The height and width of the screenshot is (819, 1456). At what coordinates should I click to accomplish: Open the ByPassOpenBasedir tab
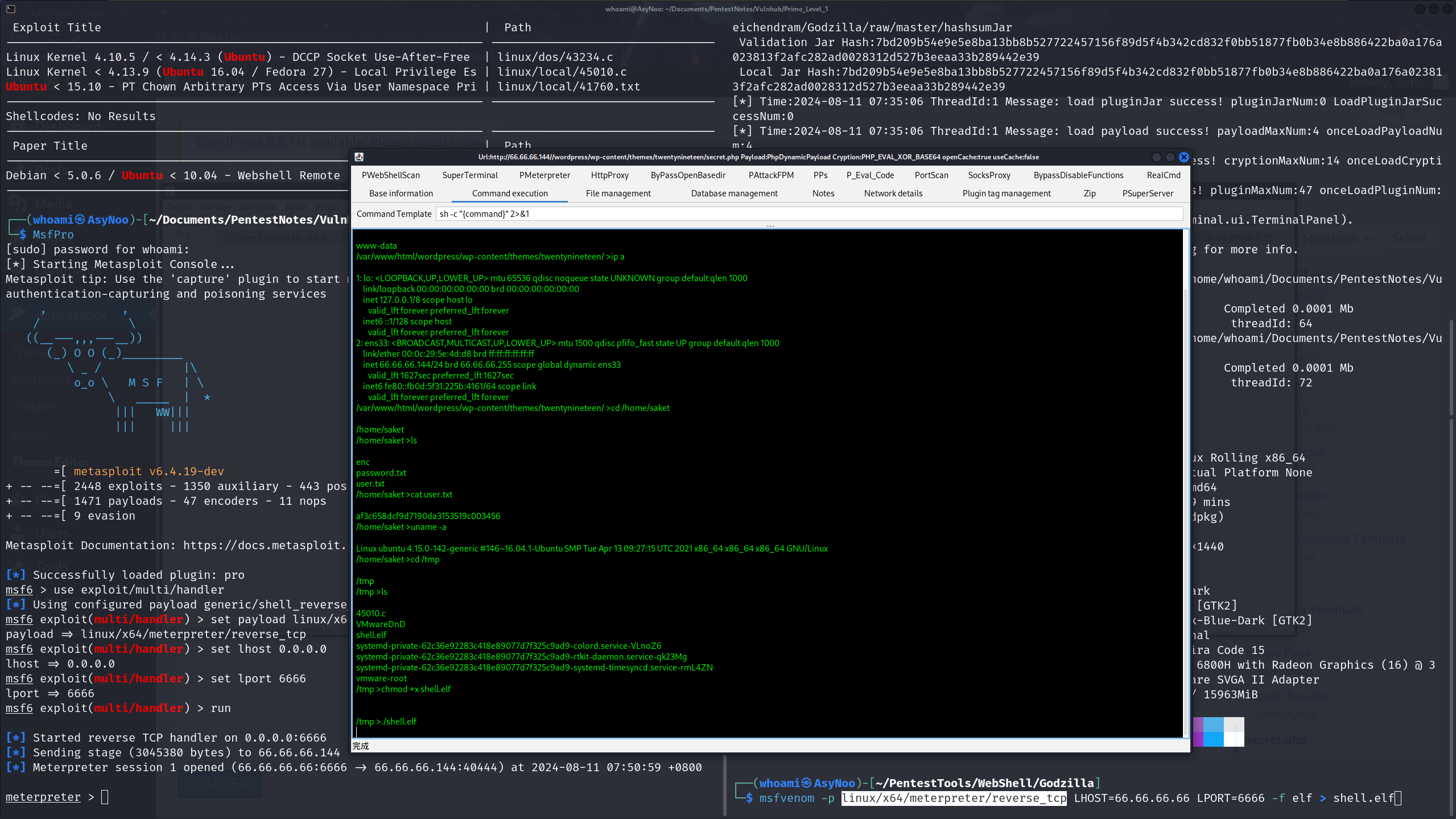pos(688,175)
